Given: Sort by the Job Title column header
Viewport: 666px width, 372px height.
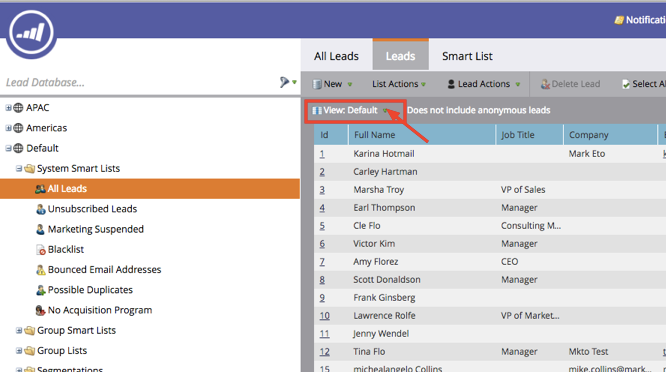Looking at the screenshot, I should point(529,135).
